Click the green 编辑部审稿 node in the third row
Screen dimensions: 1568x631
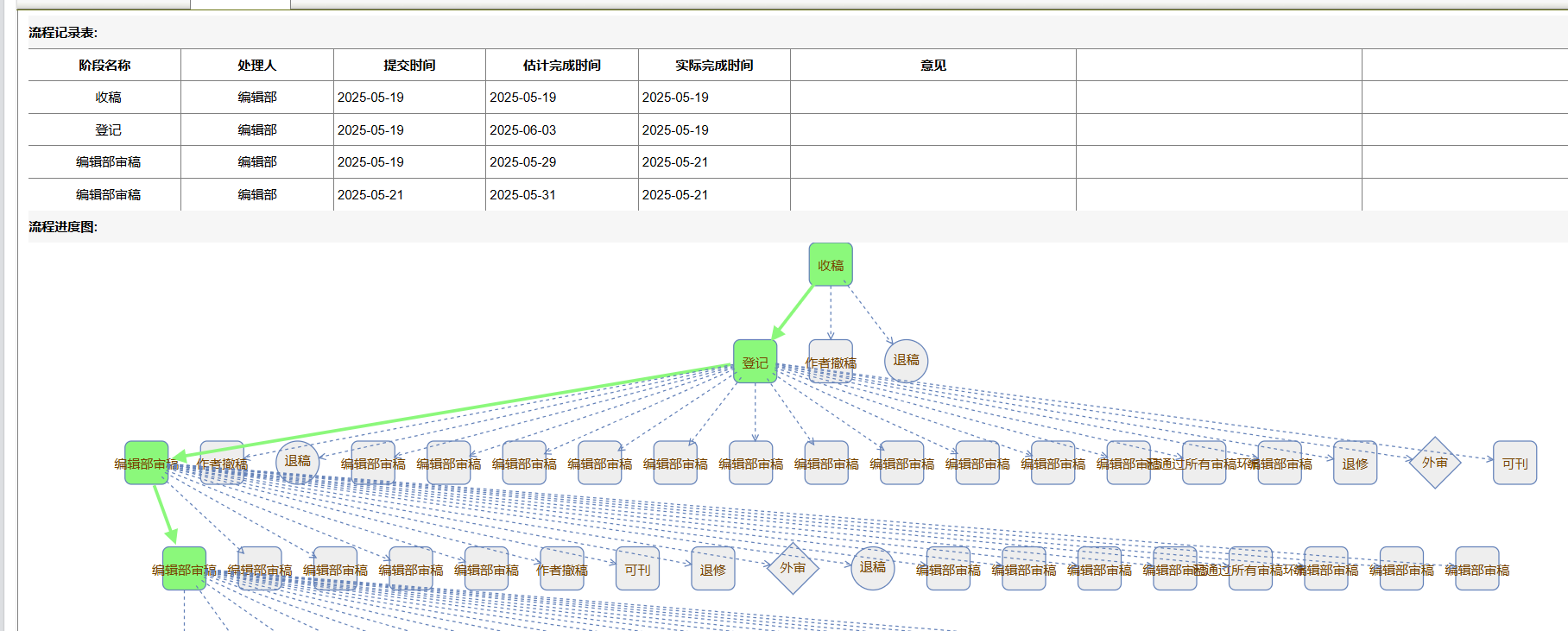tap(146, 464)
